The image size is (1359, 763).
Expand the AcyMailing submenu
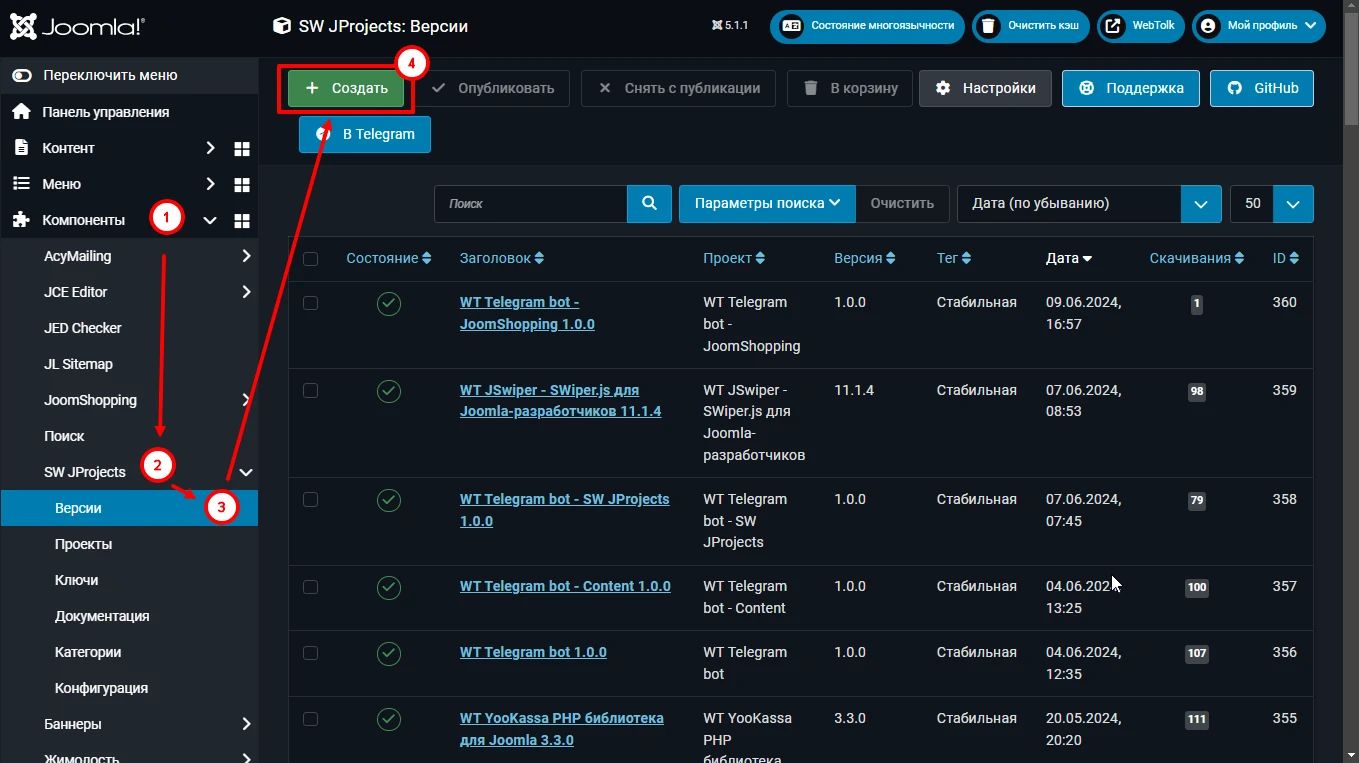click(246, 256)
